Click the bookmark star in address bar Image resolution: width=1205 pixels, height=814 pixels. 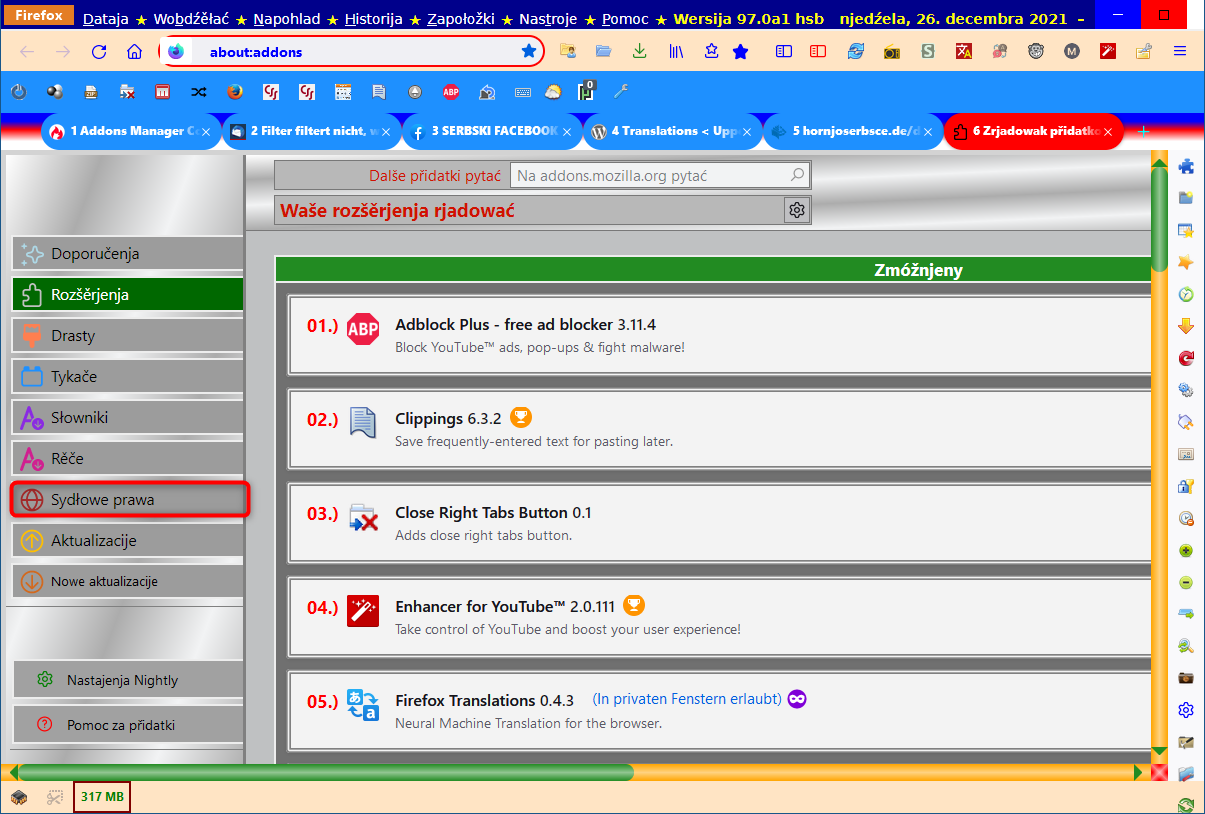pos(529,51)
